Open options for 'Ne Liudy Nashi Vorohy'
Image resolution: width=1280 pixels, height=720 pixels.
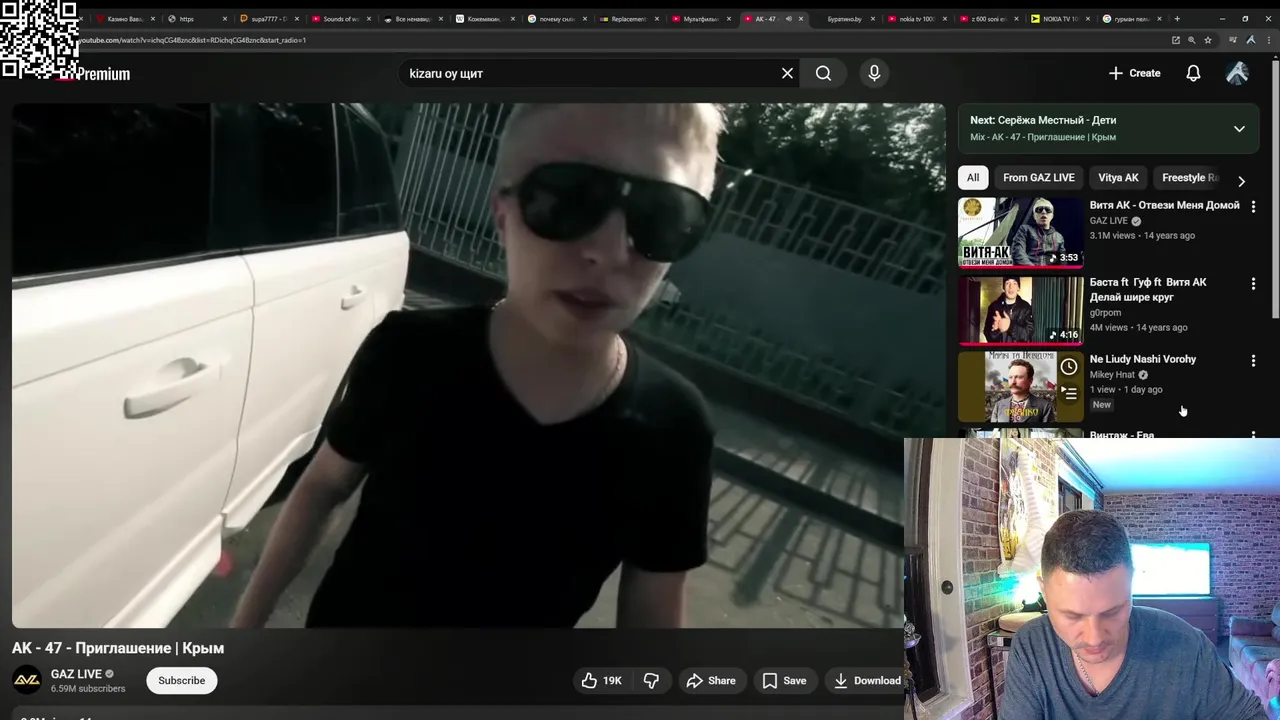(1253, 361)
